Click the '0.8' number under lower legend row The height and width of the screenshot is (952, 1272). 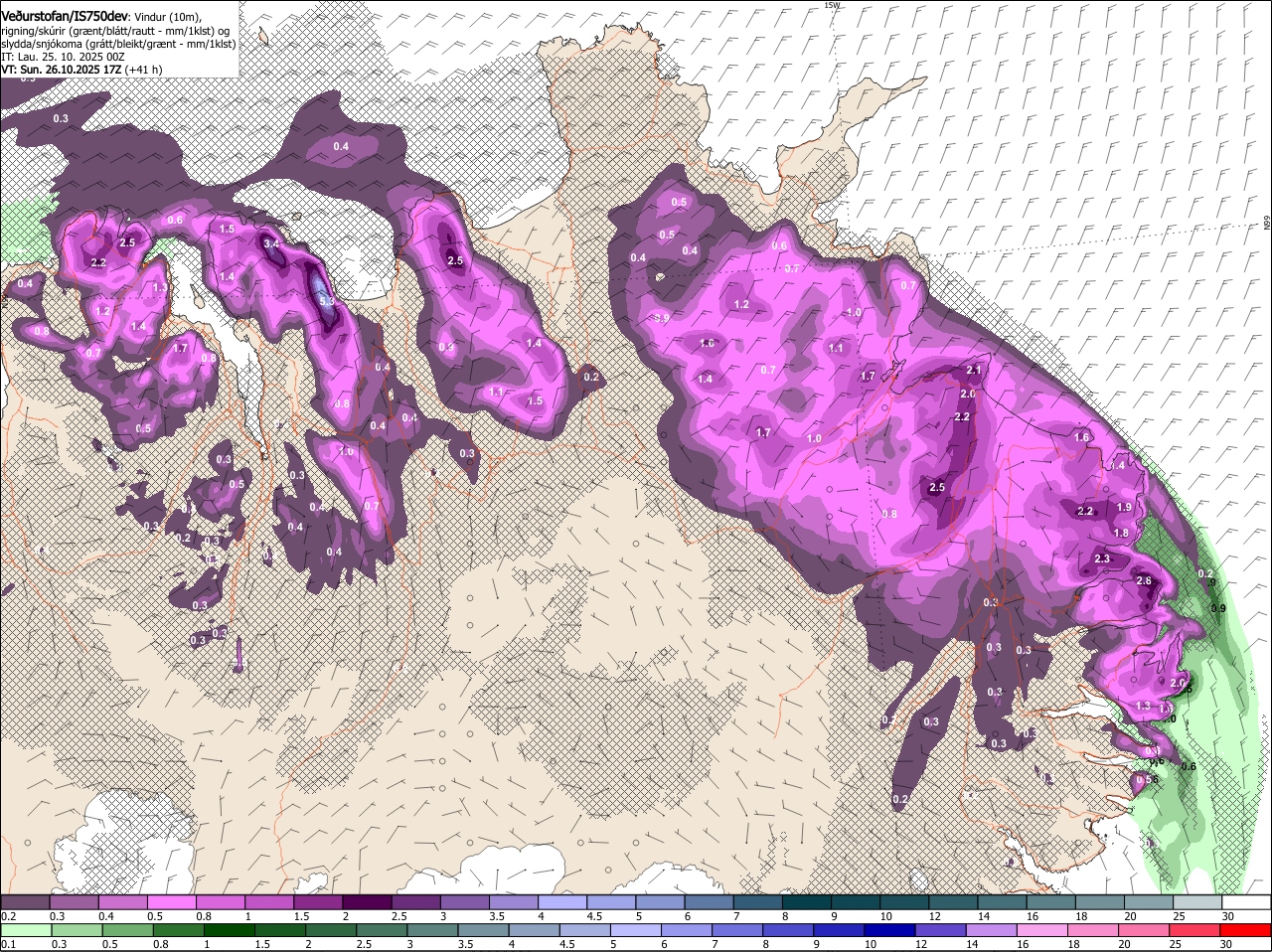(160, 945)
